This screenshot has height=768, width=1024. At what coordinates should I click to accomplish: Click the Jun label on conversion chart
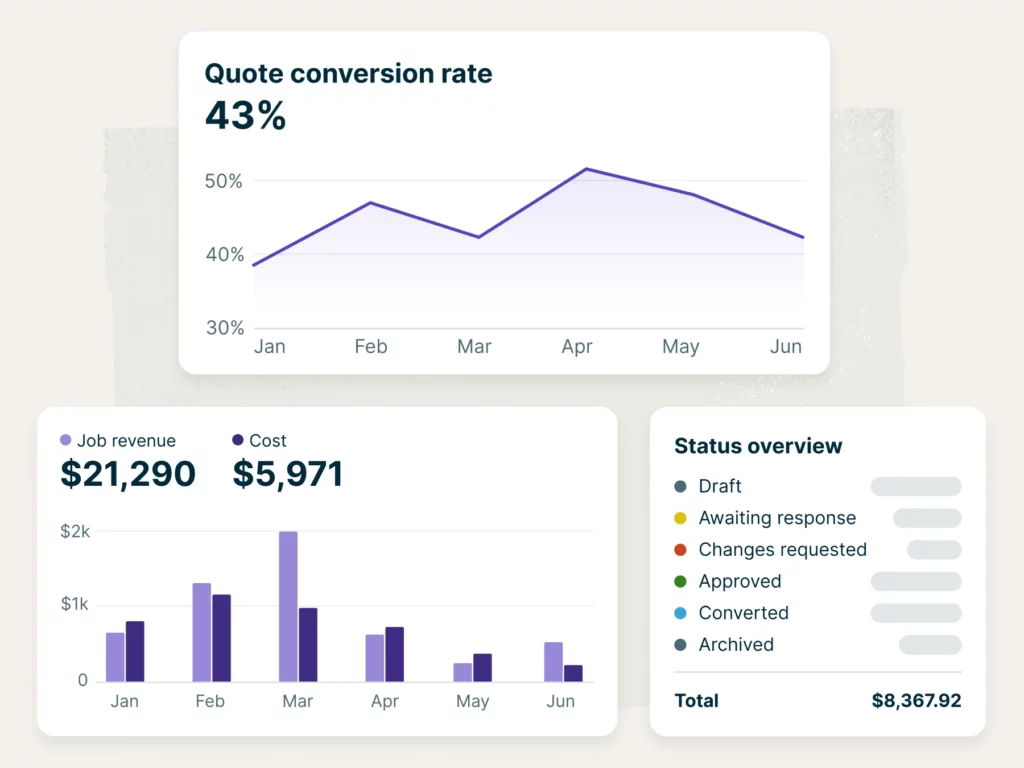click(786, 347)
